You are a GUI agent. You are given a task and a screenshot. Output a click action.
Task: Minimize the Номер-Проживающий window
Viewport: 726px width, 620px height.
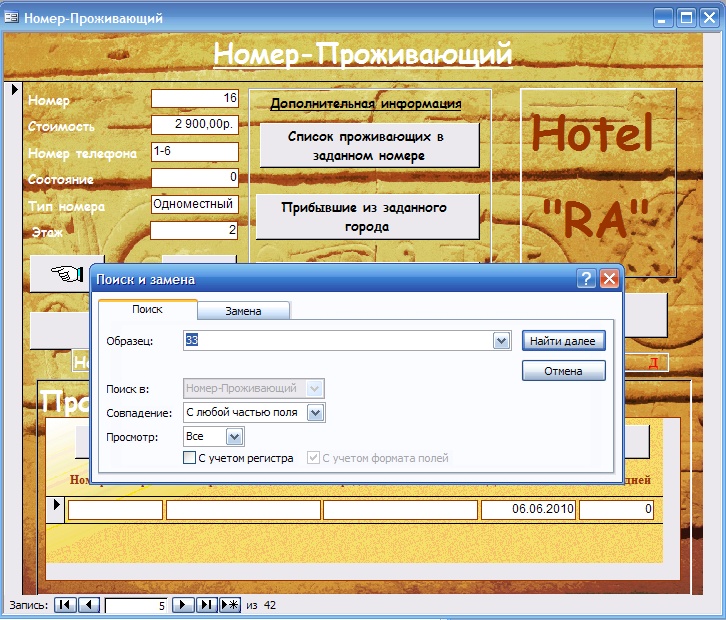663,18
